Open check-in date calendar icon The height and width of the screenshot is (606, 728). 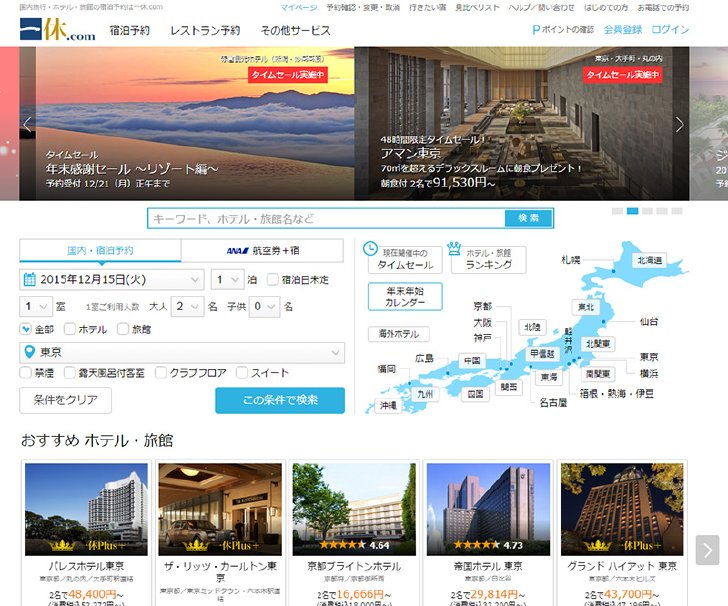(29, 280)
